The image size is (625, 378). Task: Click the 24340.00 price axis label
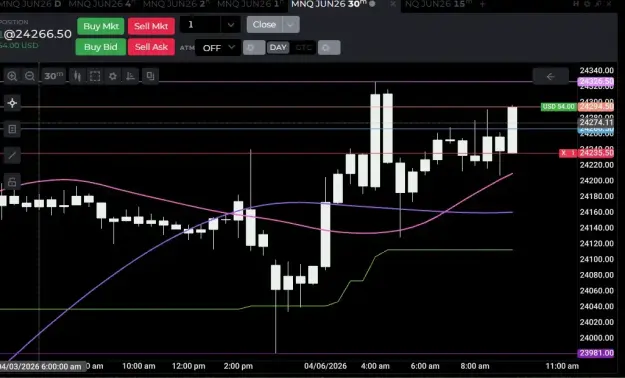tap(596, 71)
